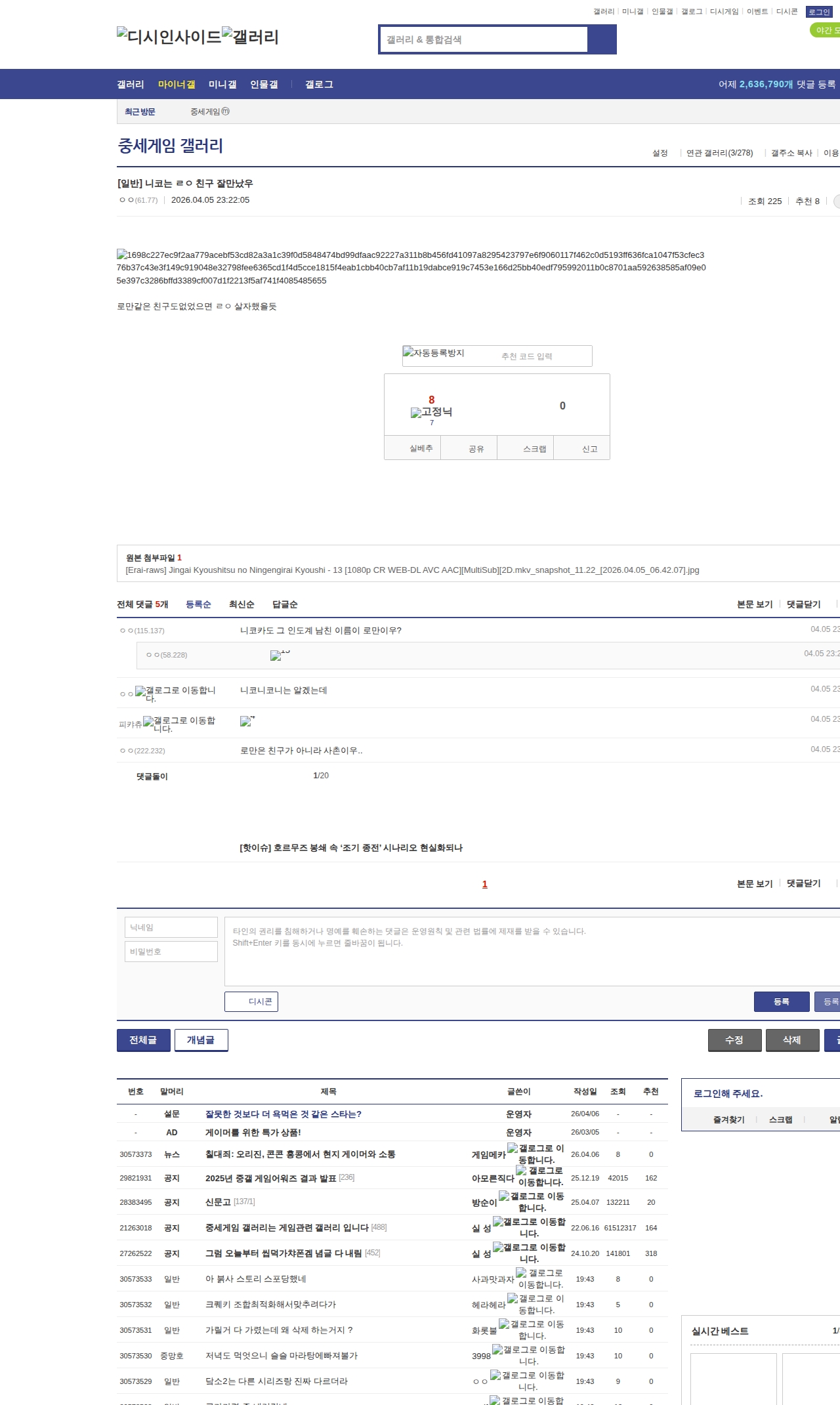Screen dimensions: 840x1405
Task: Focus the 비밀번호 field in the comment form
Action: (171, 952)
